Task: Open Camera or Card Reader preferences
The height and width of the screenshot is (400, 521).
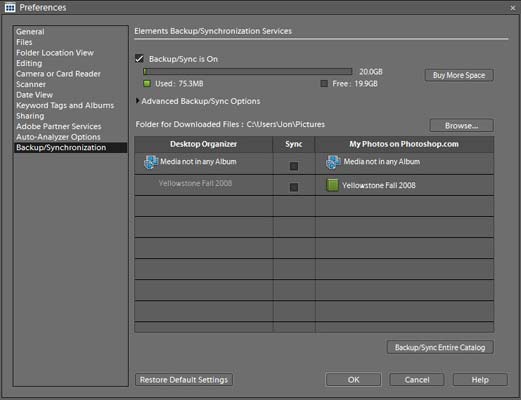Action: point(58,74)
